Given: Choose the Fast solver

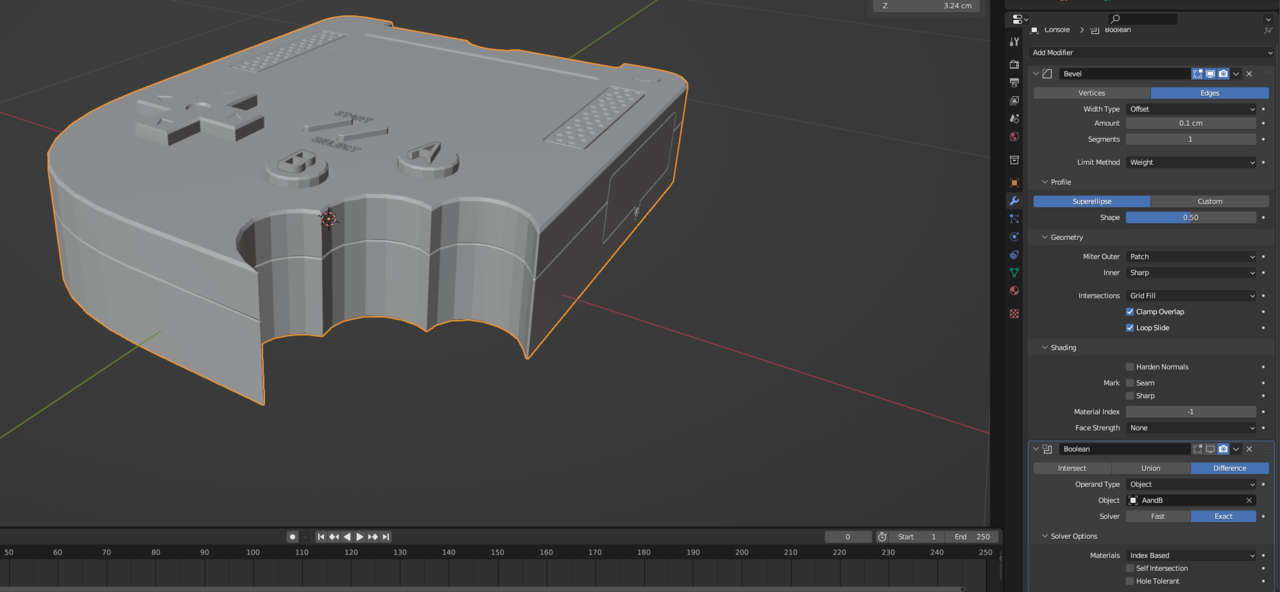Looking at the screenshot, I should click(1158, 517).
